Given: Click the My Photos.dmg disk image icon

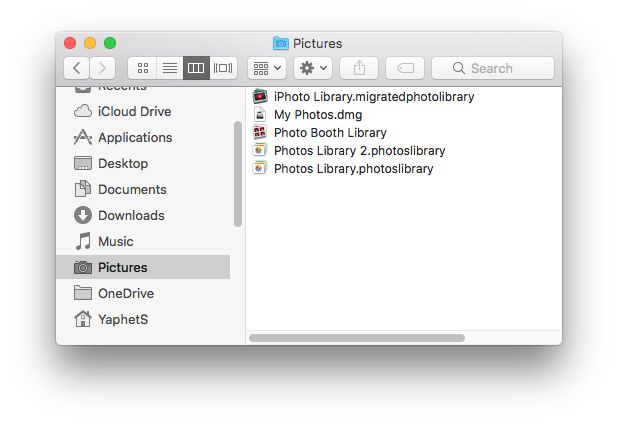Looking at the screenshot, I should pyautogui.click(x=260, y=114).
